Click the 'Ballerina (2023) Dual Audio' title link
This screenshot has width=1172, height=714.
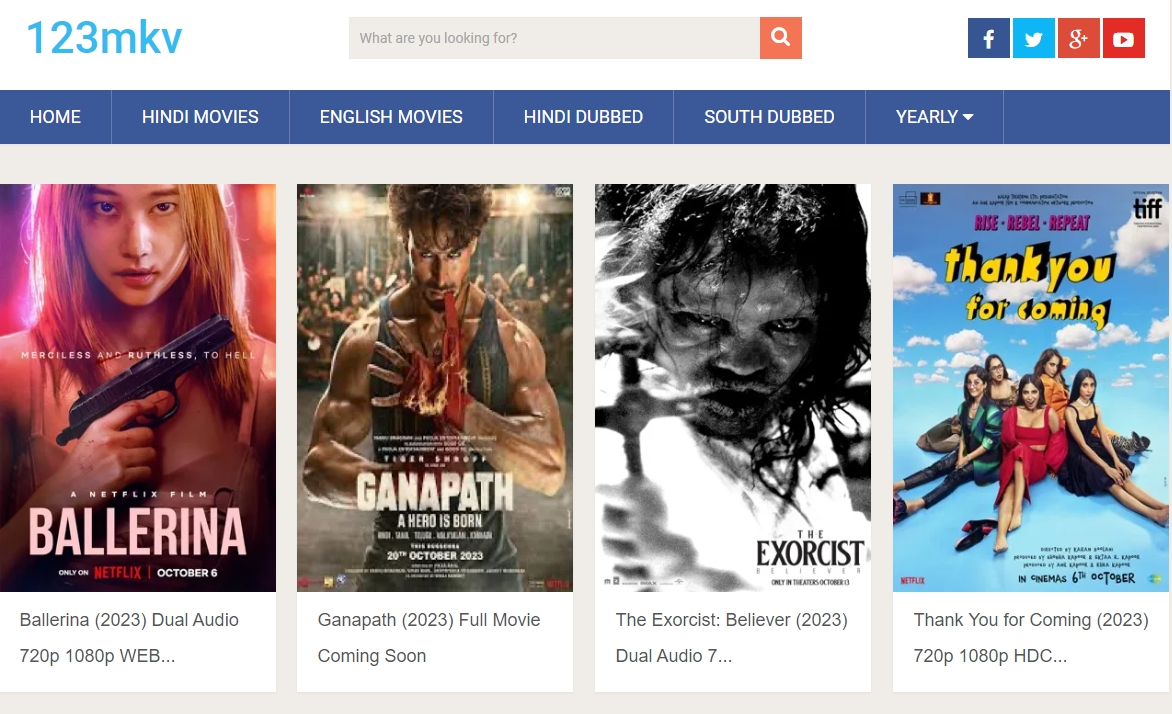point(129,638)
